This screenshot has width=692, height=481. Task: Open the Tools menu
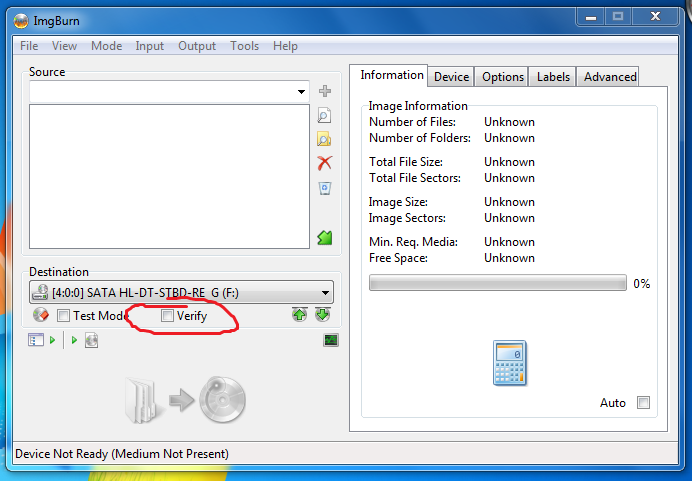[244, 46]
